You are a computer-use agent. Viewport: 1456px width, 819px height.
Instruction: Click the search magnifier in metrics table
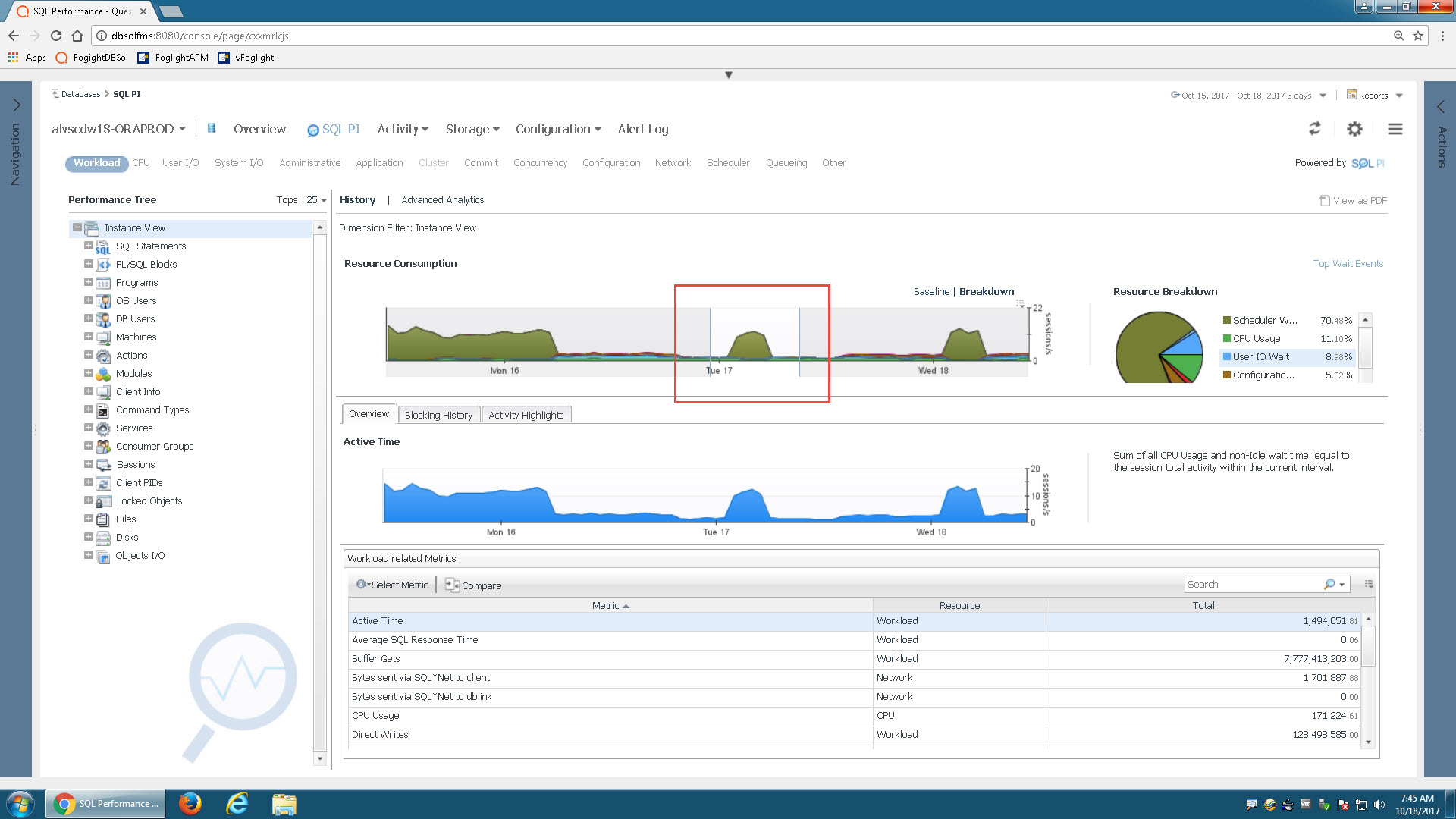[1329, 584]
